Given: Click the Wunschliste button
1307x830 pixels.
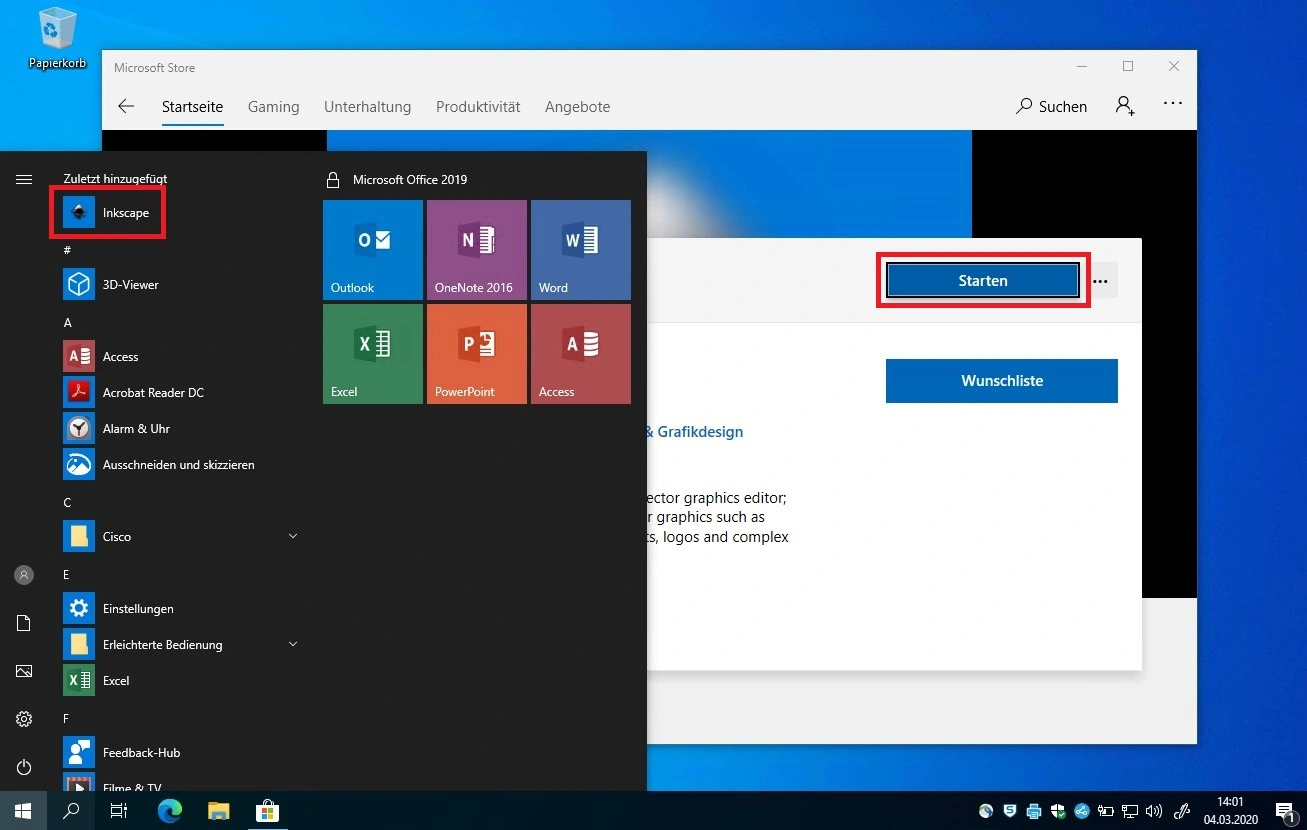Looking at the screenshot, I should (x=1001, y=381).
